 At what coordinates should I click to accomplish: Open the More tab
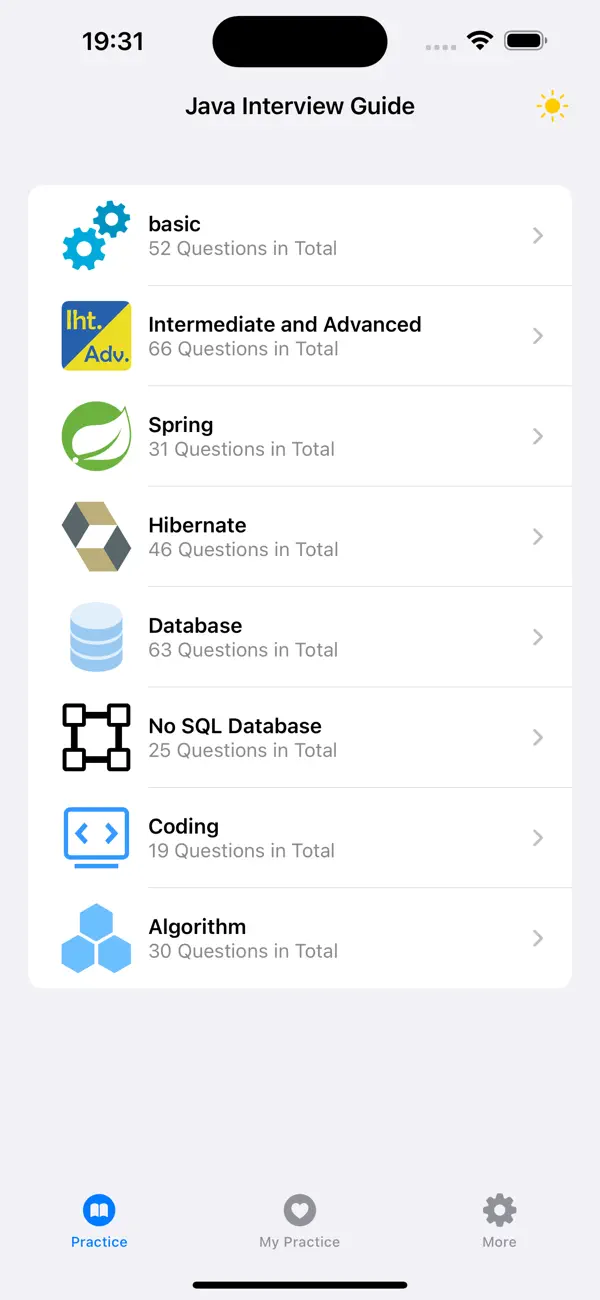click(499, 1218)
